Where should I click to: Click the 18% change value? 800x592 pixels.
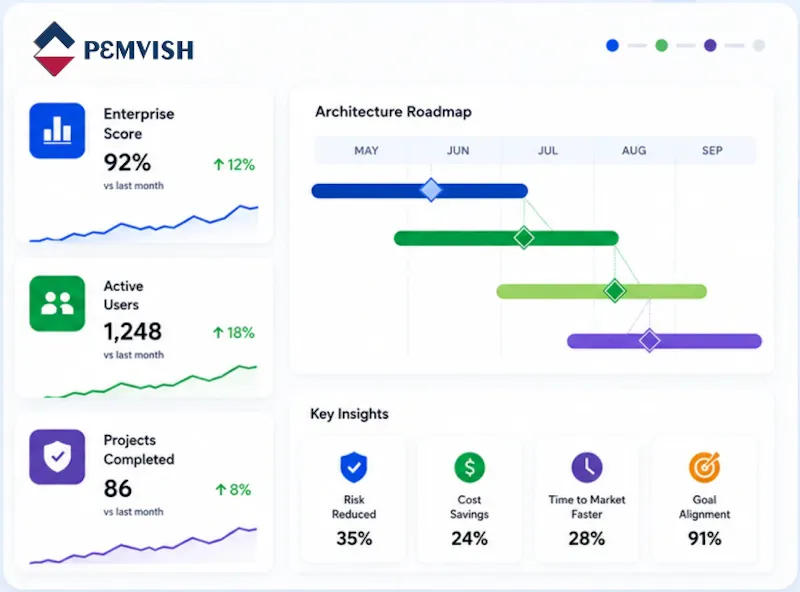click(241, 333)
